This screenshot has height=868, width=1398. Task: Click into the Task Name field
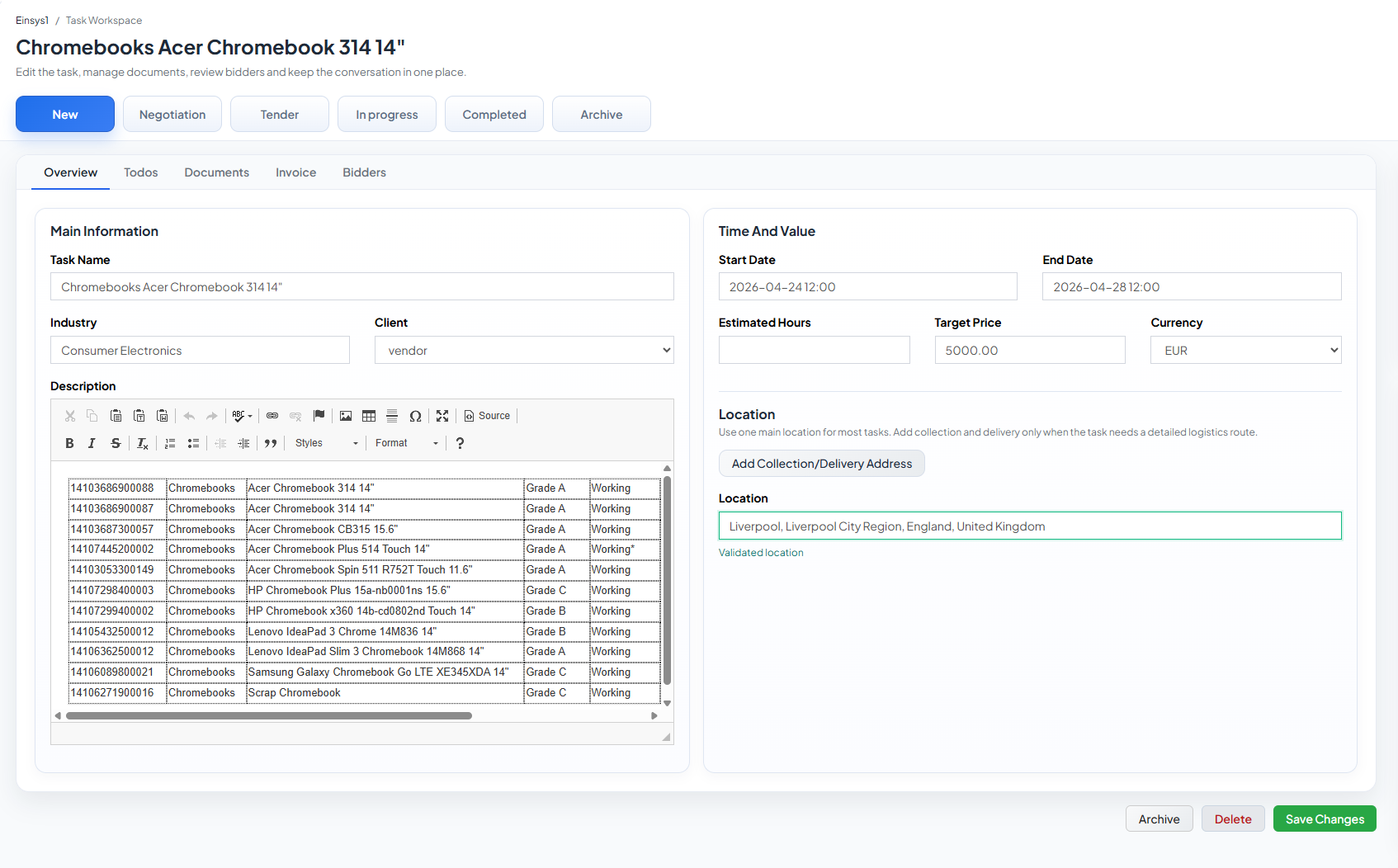(x=362, y=286)
